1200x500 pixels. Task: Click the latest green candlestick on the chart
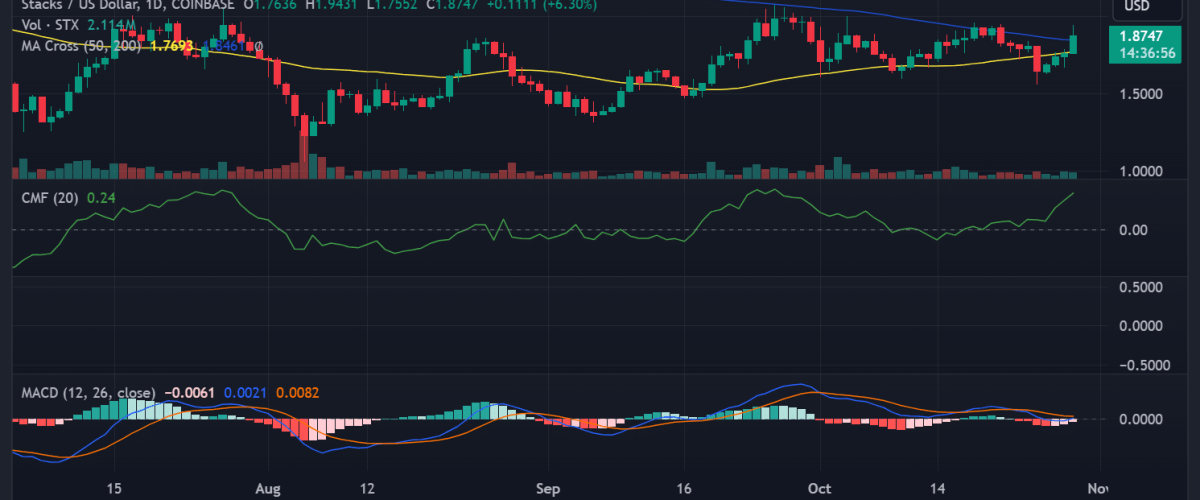pos(1073,43)
